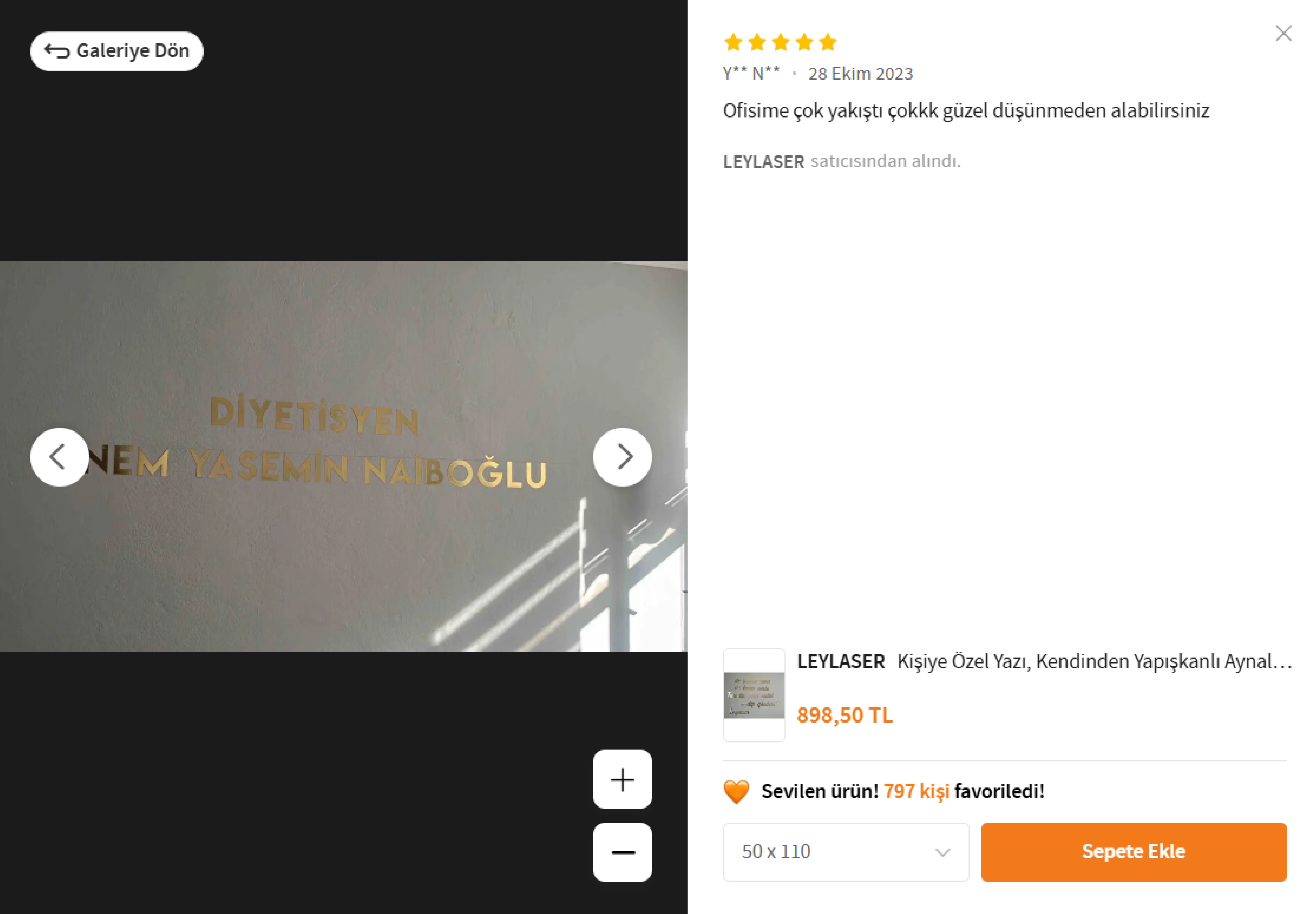Open the product thumbnail image
Screen dimensions: 1316x914
coord(754,695)
